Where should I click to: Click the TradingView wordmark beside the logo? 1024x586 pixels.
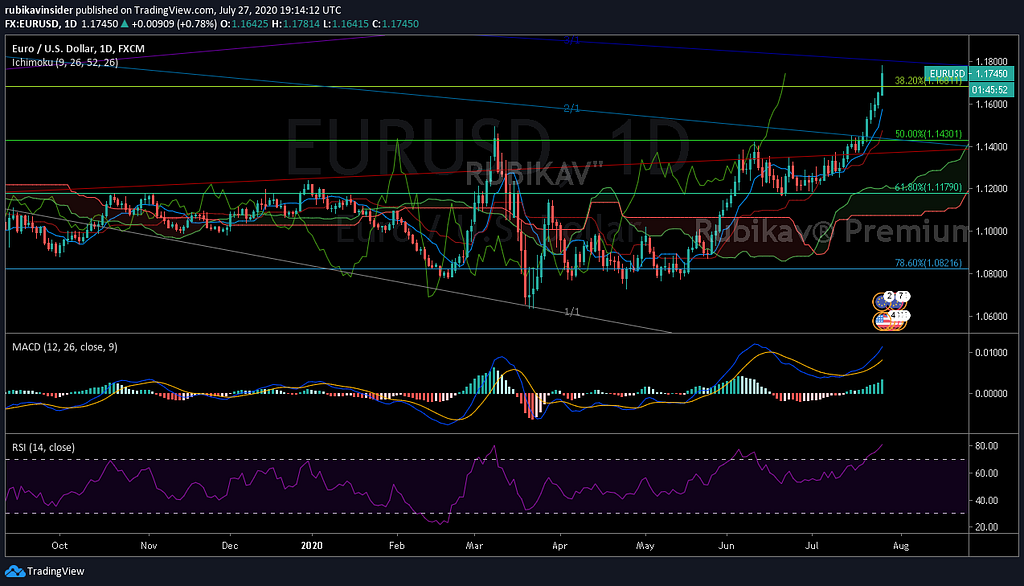tap(56, 571)
